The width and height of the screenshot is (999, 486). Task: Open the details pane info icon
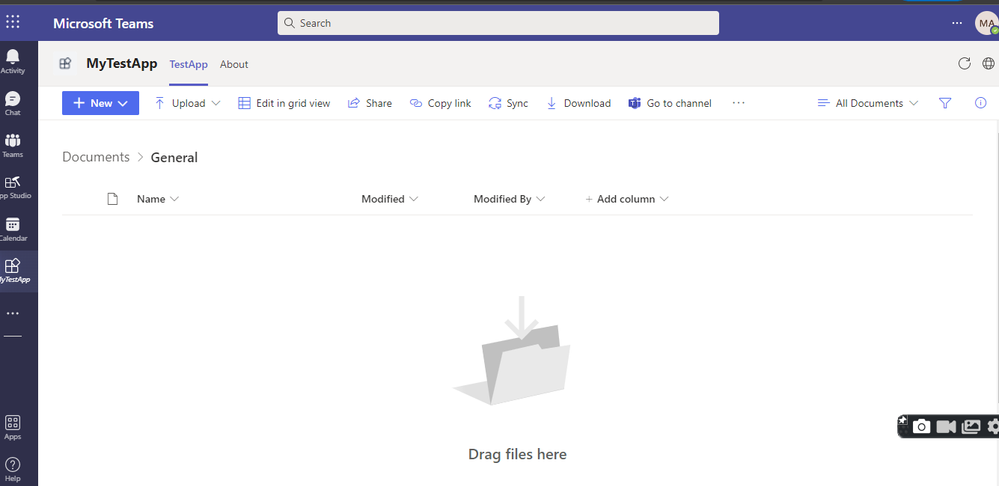pos(981,103)
